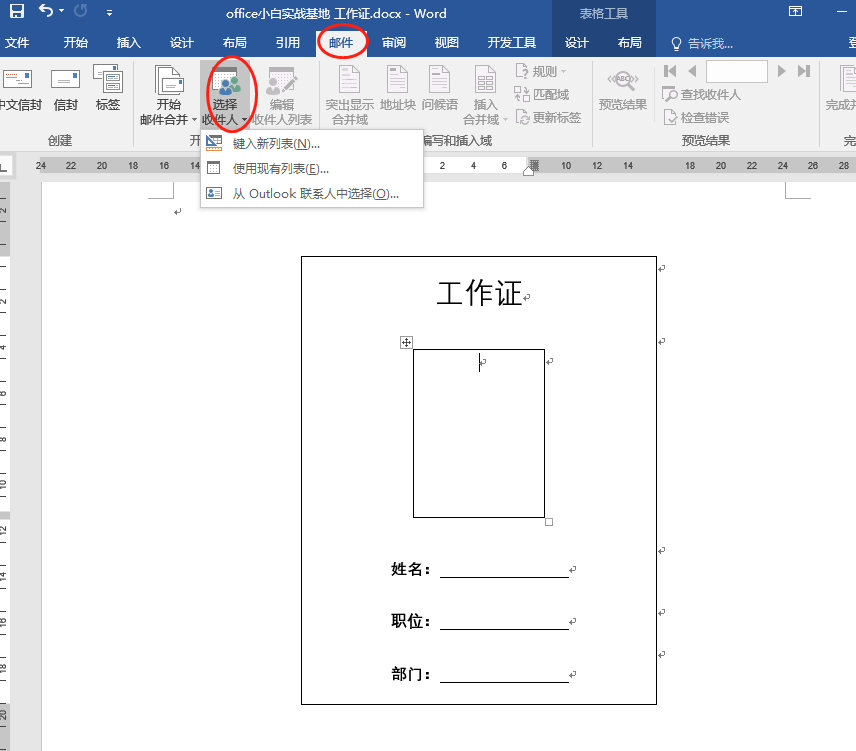The height and width of the screenshot is (751, 856).
Task: Click the tab selector at ruler corner
Action: pyautogui.click(x=4, y=166)
